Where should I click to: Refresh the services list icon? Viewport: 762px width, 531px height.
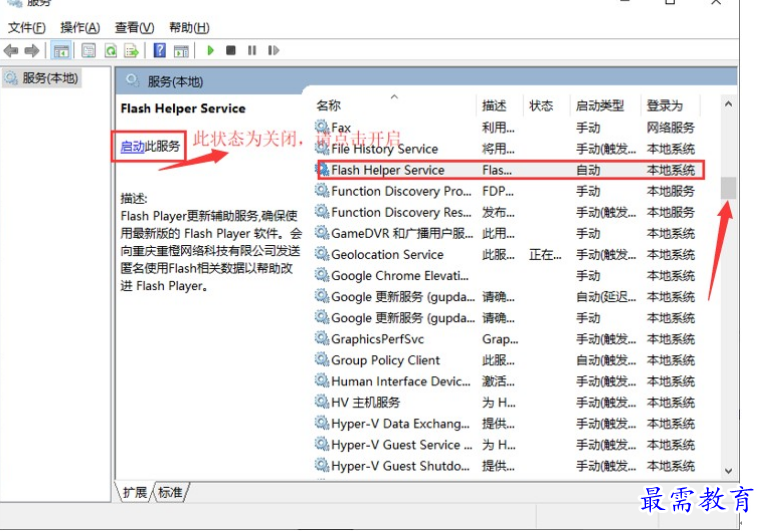click(111, 51)
